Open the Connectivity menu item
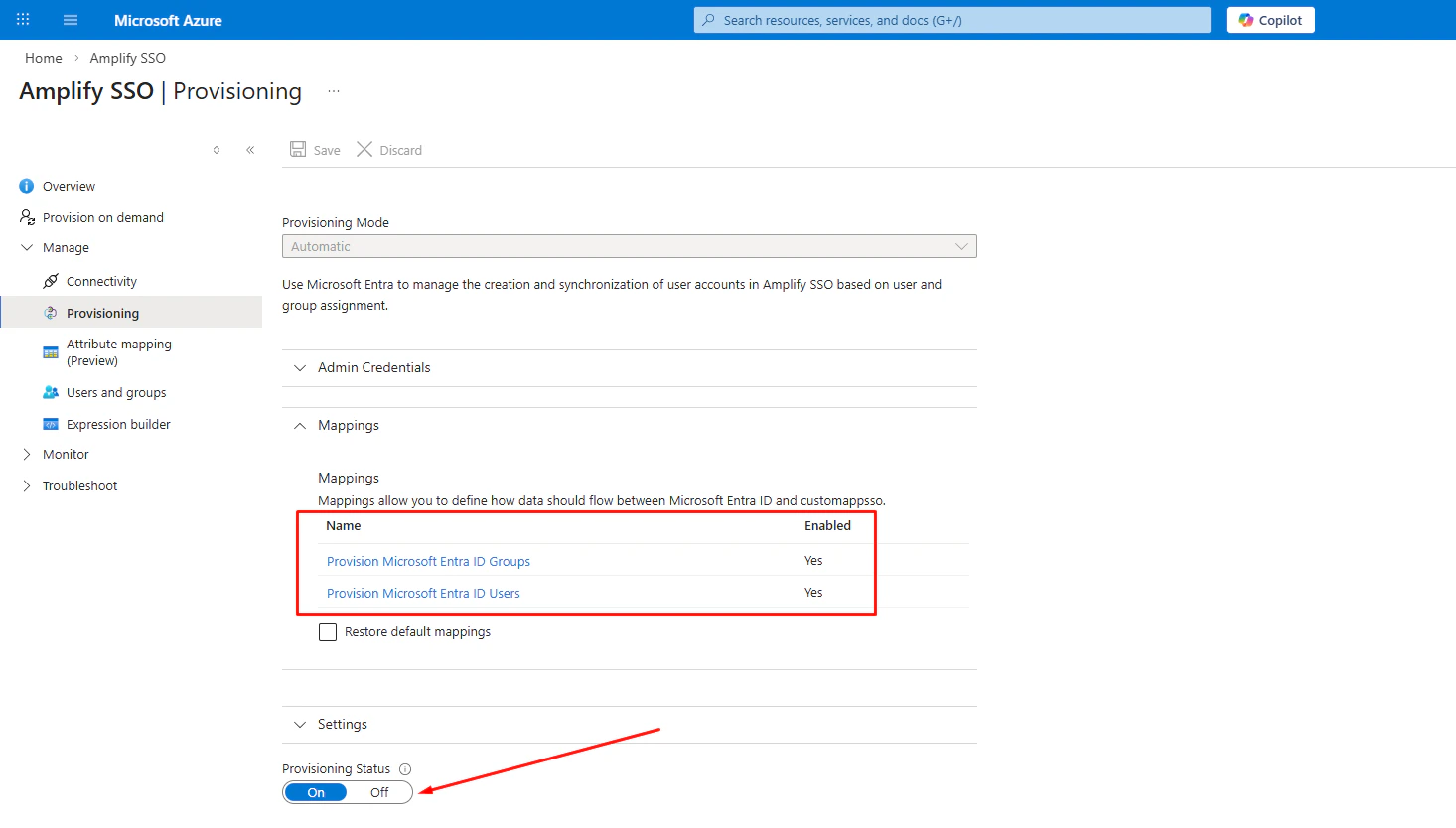The width and height of the screenshot is (1456, 828). click(101, 281)
